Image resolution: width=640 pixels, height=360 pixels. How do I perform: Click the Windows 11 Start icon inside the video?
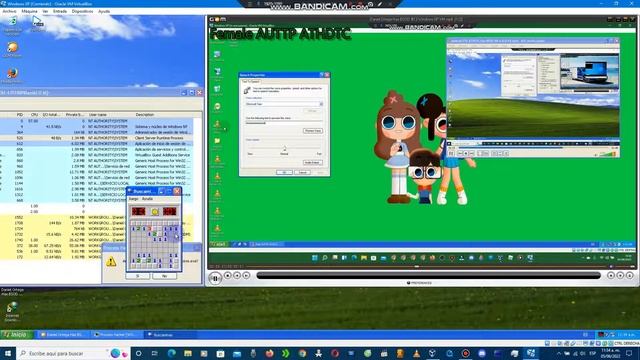315,258
